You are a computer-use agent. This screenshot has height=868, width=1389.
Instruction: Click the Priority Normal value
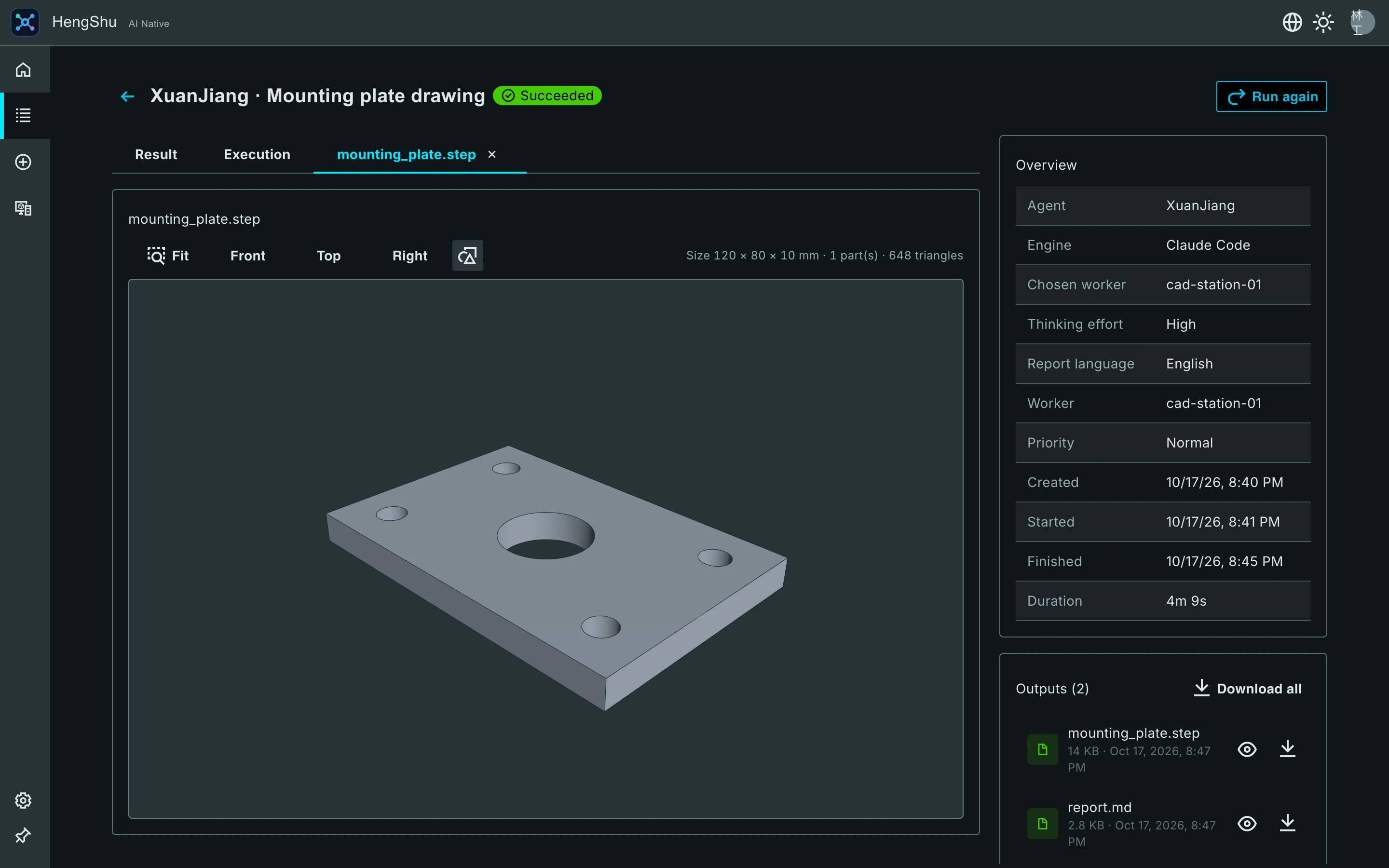[1189, 443]
